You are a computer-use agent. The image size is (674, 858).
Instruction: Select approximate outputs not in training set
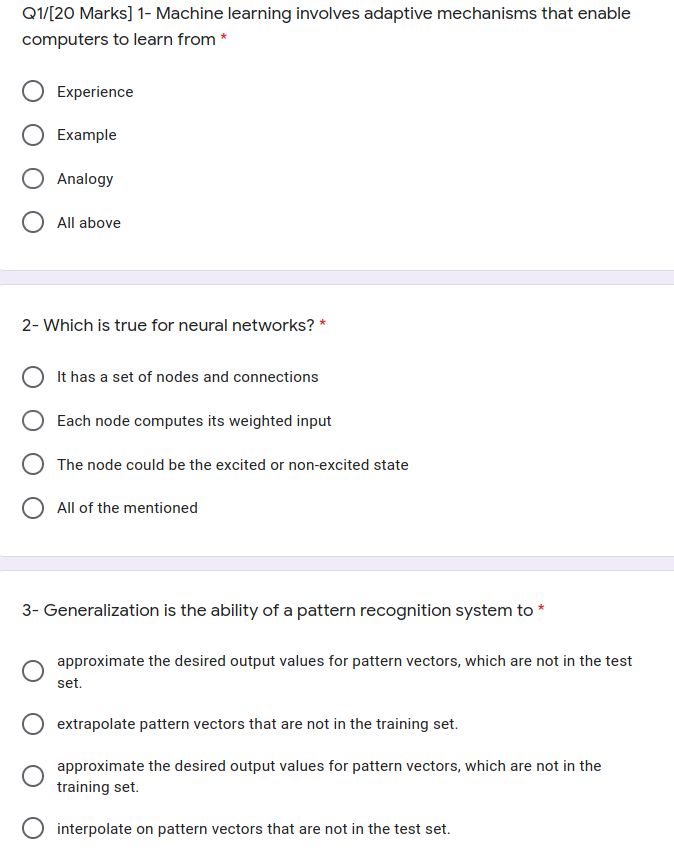pyautogui.click(x=33, y=776)
